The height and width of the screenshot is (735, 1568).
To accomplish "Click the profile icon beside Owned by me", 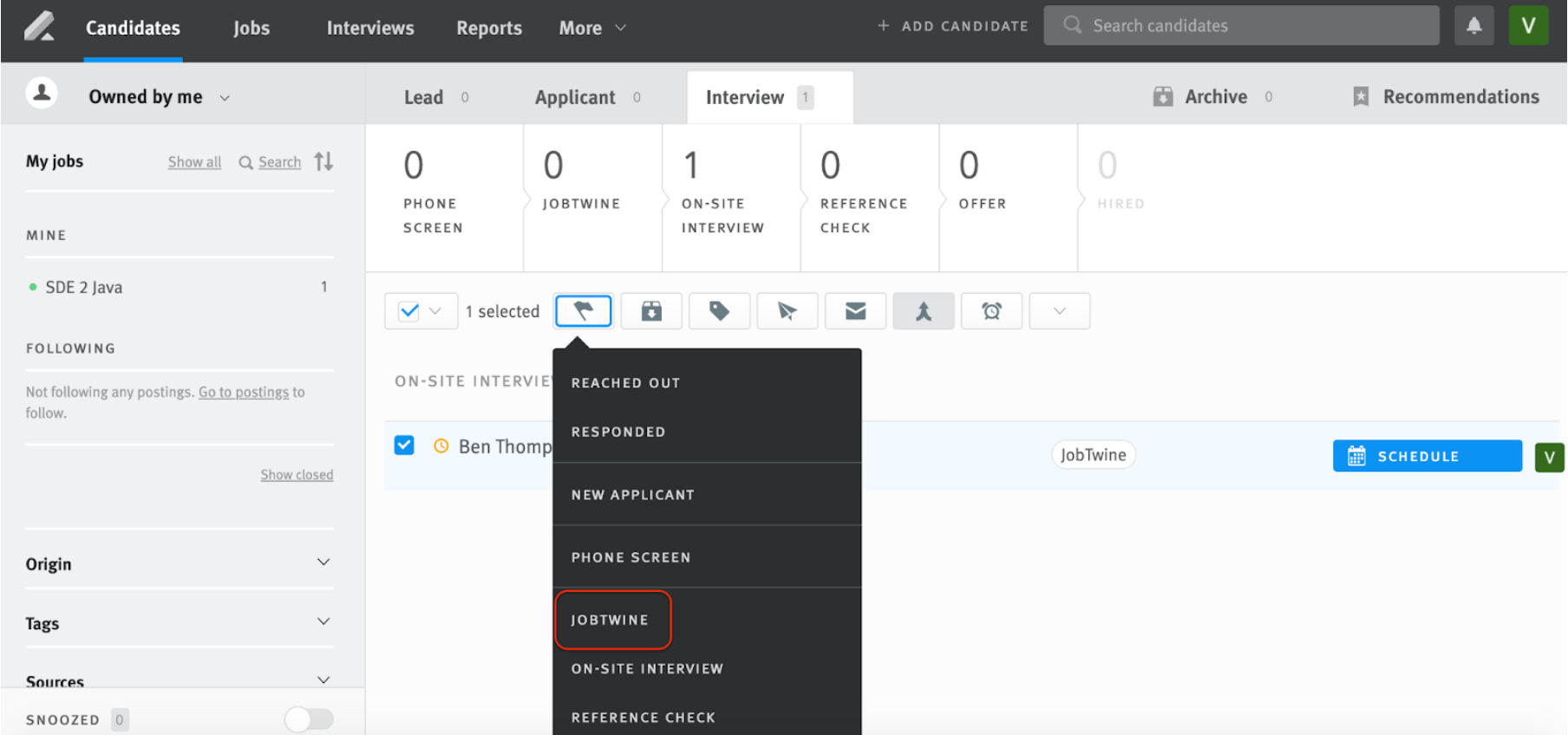I will 42,93.
